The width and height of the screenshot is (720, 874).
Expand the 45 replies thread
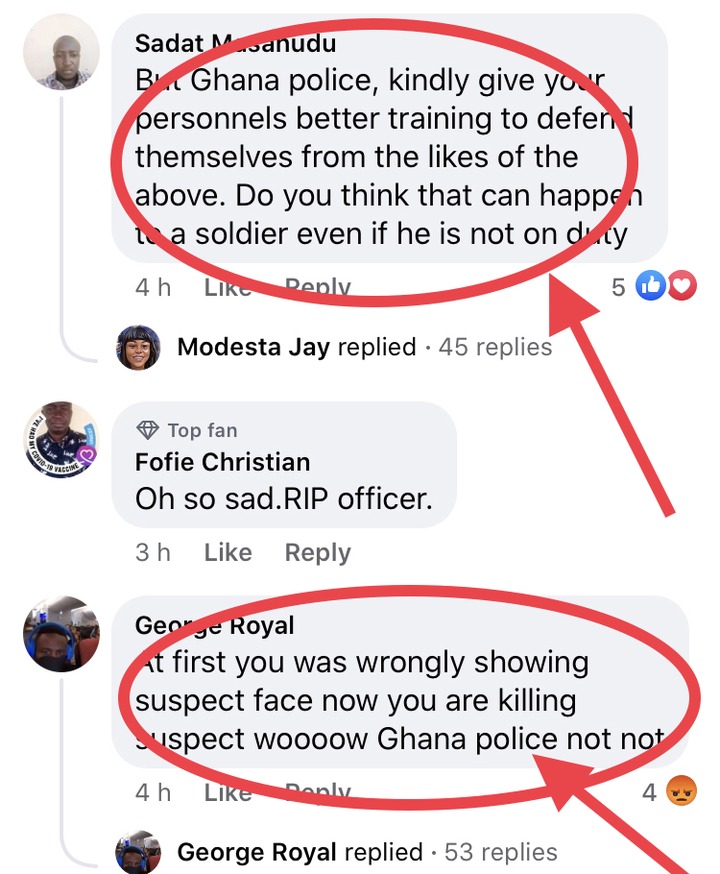(x=495, y=347)
